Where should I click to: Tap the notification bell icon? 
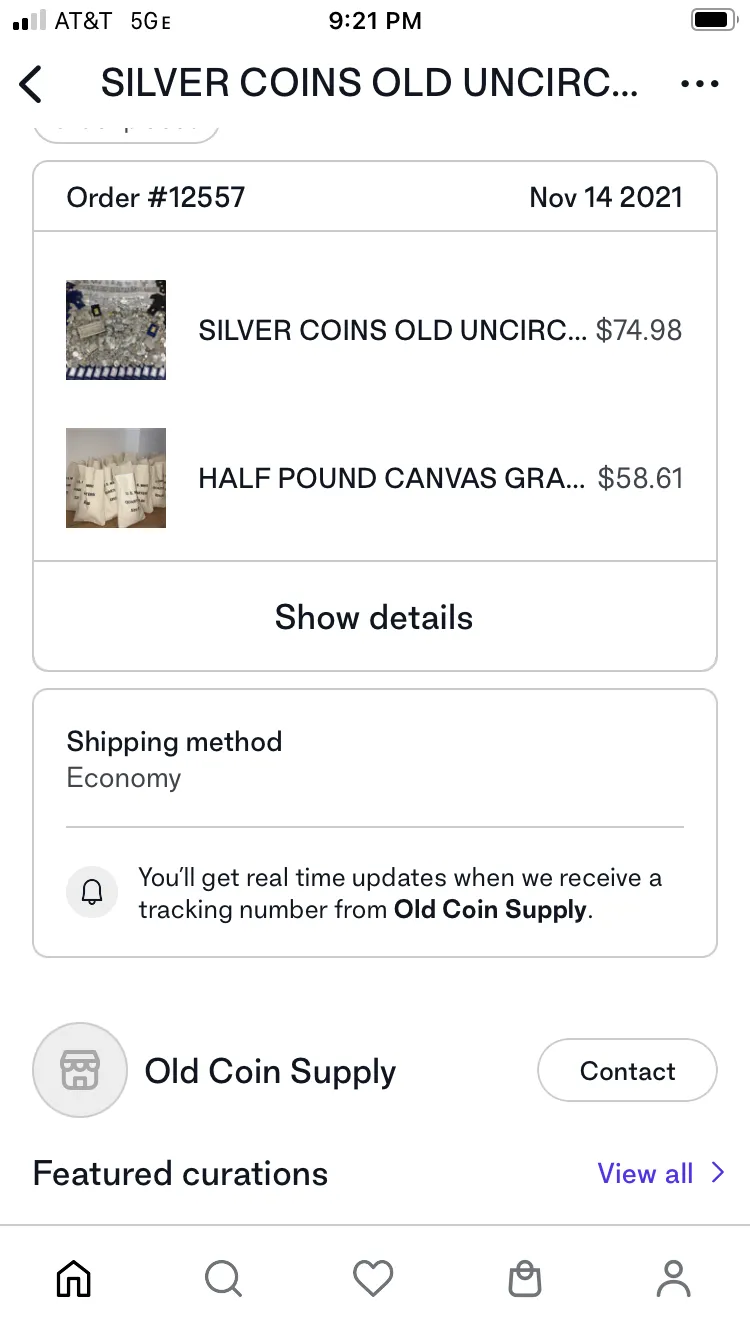pyautogui.click(x=92, y=892)
